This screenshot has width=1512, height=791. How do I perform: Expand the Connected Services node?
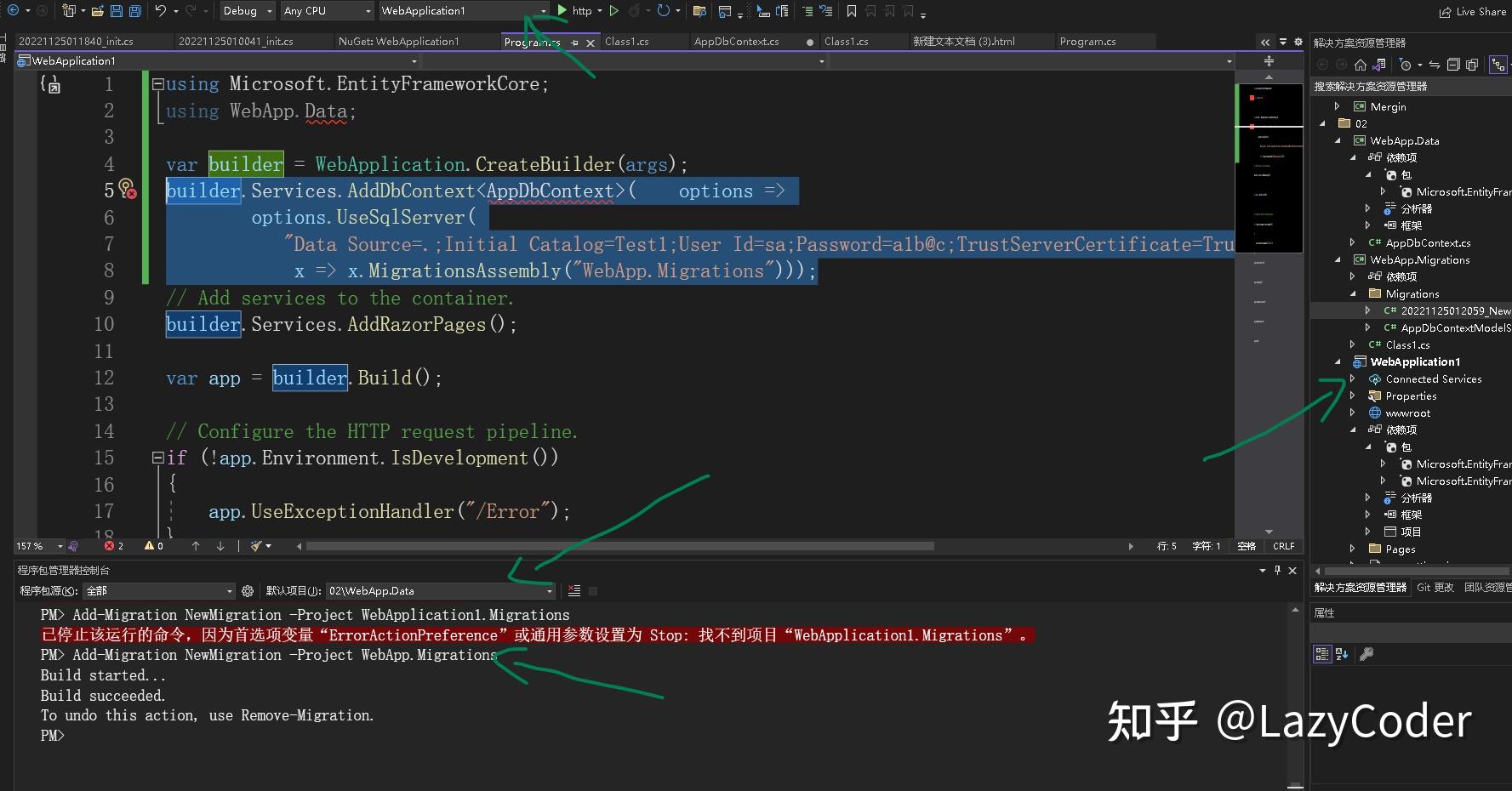tap(1353, 378)
